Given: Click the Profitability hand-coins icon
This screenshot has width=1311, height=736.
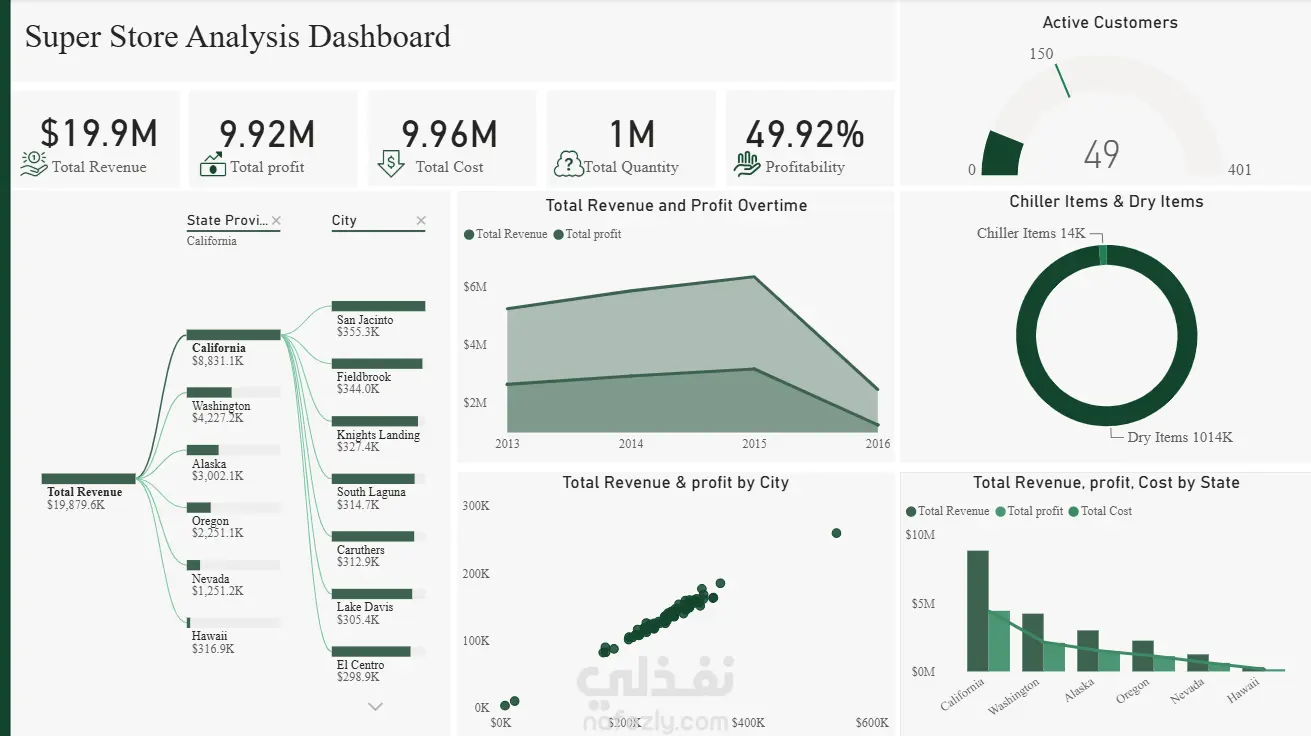Looking at the screenshot, I should pos(747,164).
